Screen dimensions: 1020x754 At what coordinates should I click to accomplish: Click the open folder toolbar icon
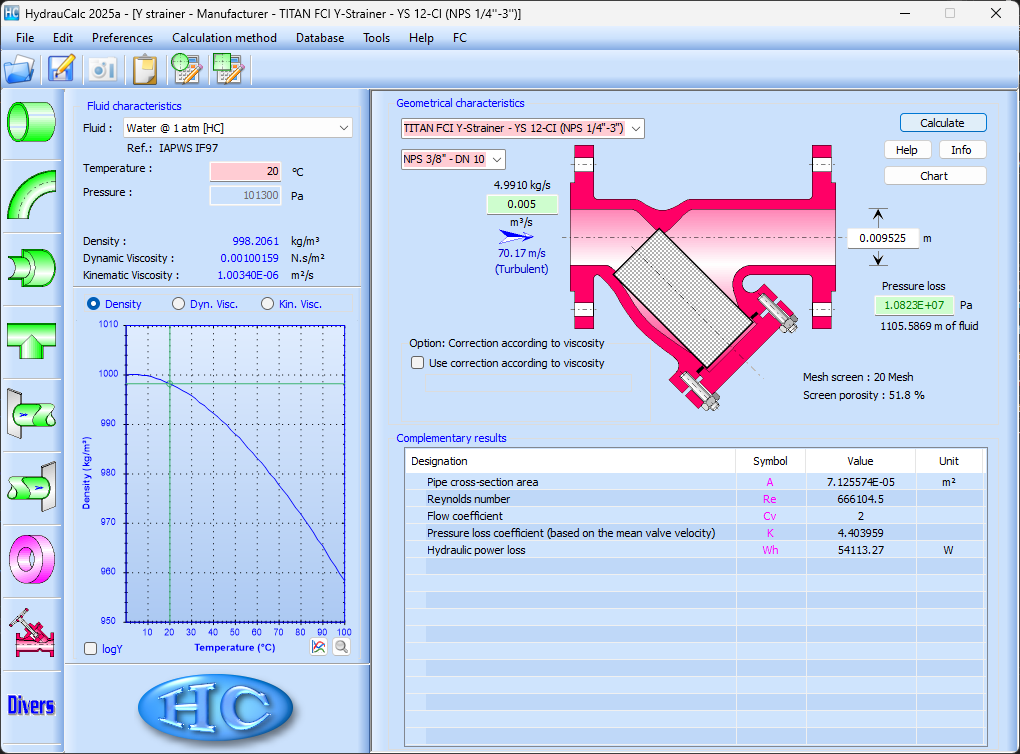pos(19,69)
